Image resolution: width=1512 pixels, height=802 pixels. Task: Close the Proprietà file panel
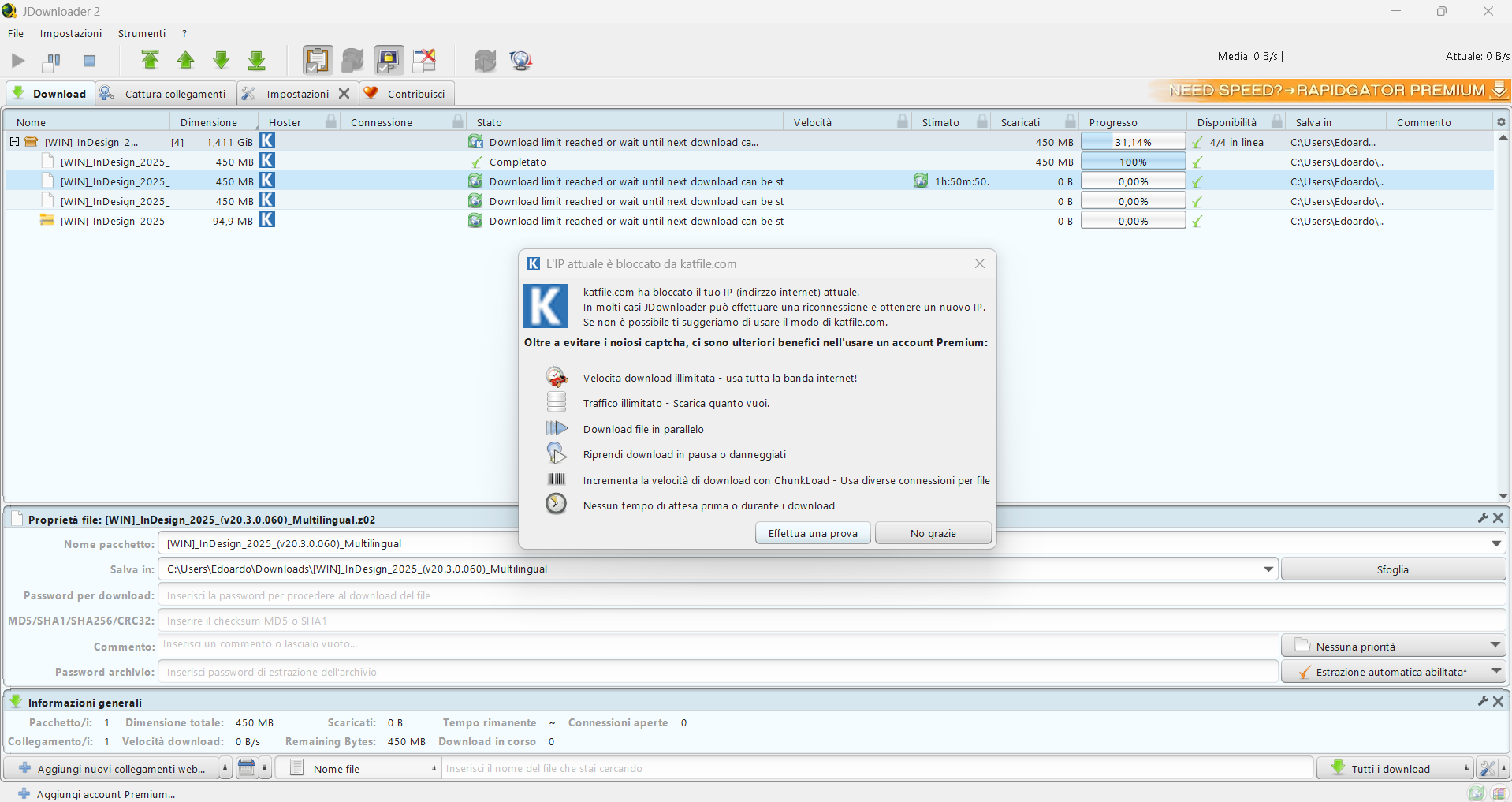1498,518
